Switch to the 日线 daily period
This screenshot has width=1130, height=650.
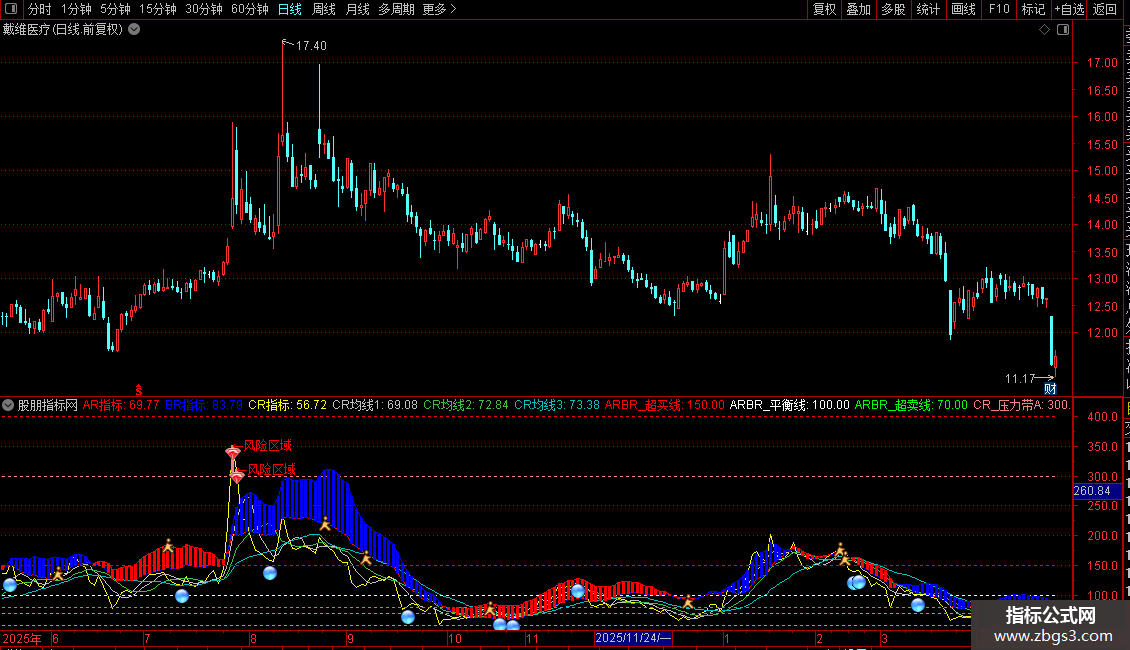[x=290, y=9]
